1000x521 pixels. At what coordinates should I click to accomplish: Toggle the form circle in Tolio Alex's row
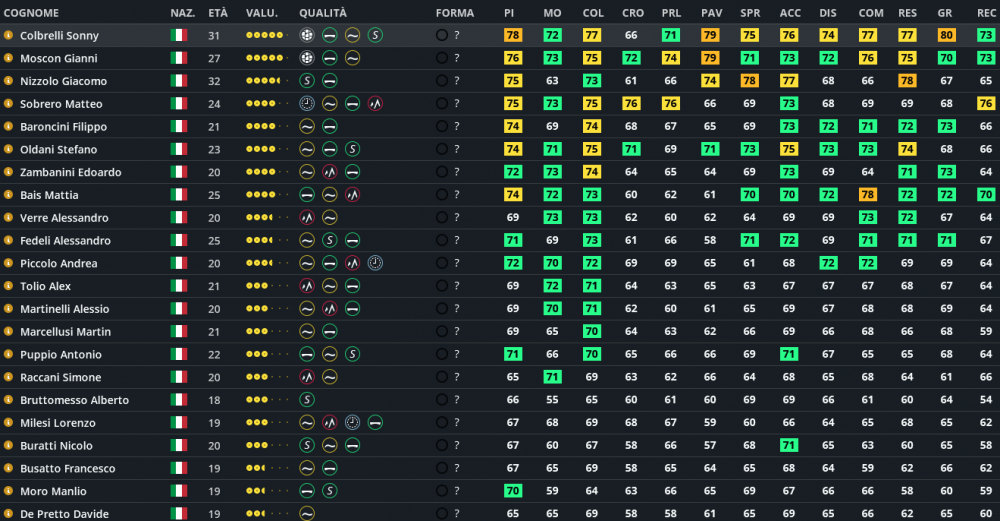(441, 286)
